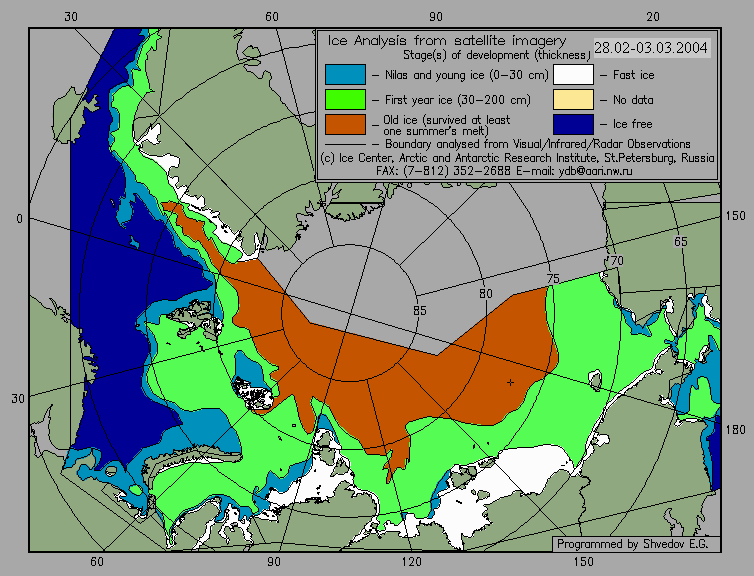Click the 120 longitude axis label

click(x=412, y=562)
